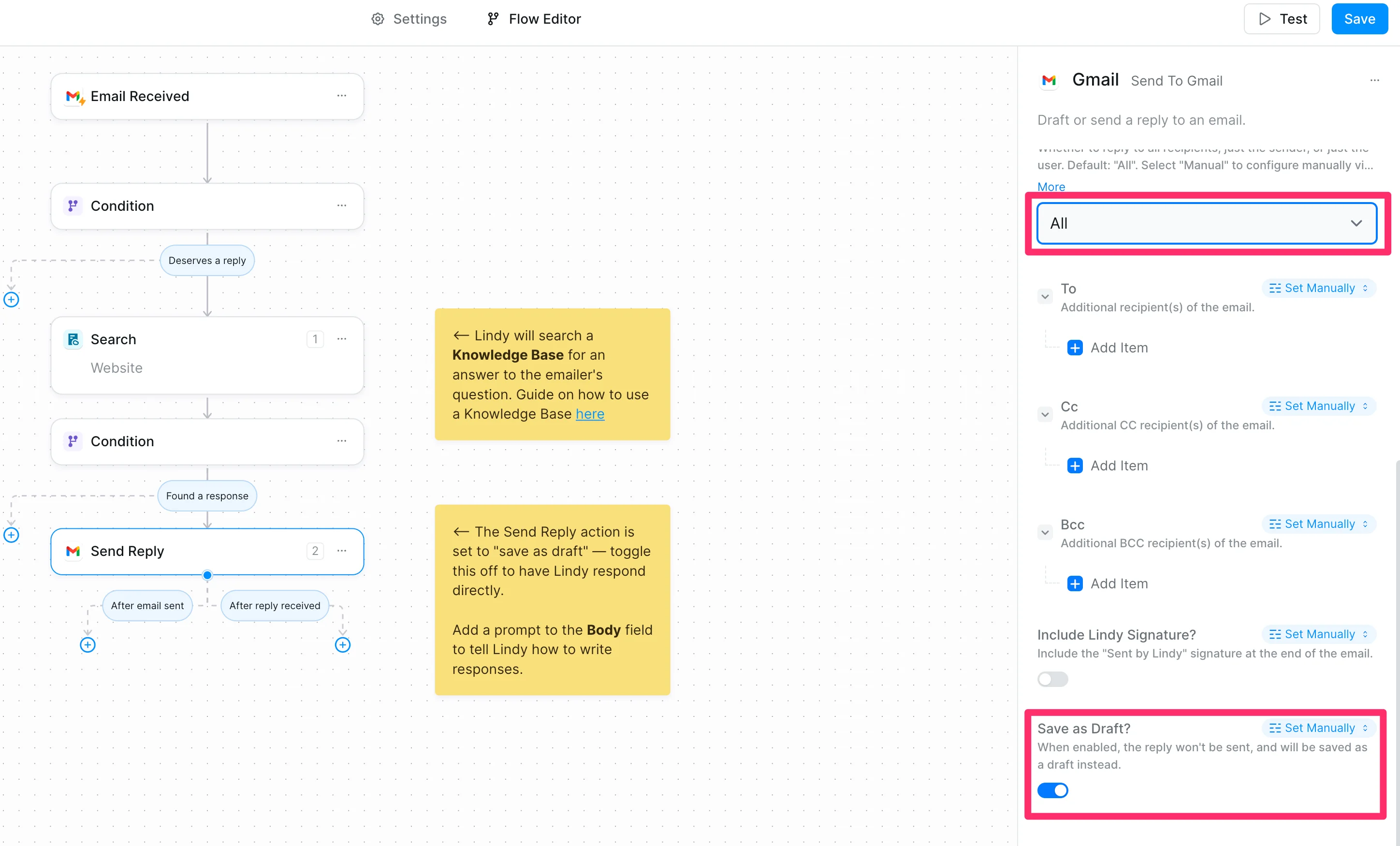Add step under After email sent branch
The height and width of the screenshot is (846, 1400).
point(87,645)
